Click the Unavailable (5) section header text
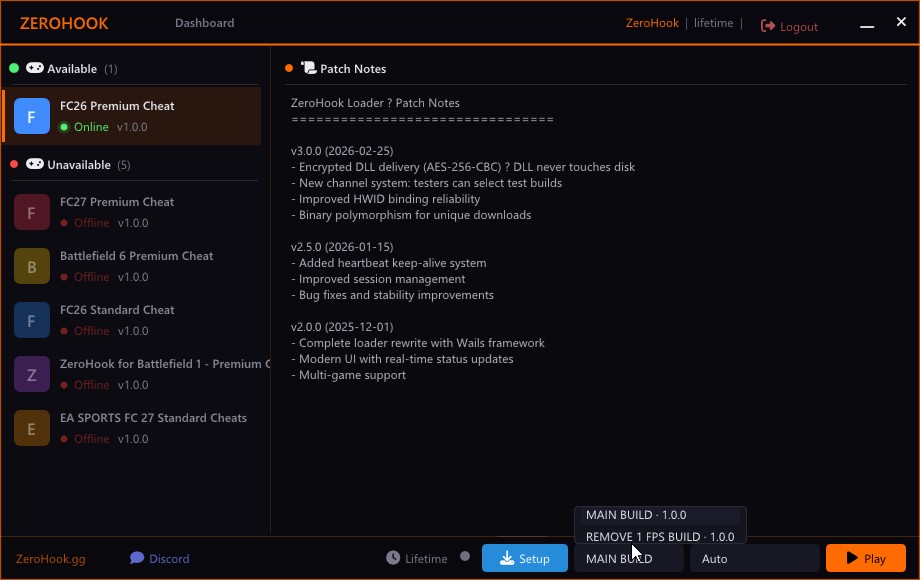Image resolution: width=920 pixels, height=580 pixels. tap(89, 165)
